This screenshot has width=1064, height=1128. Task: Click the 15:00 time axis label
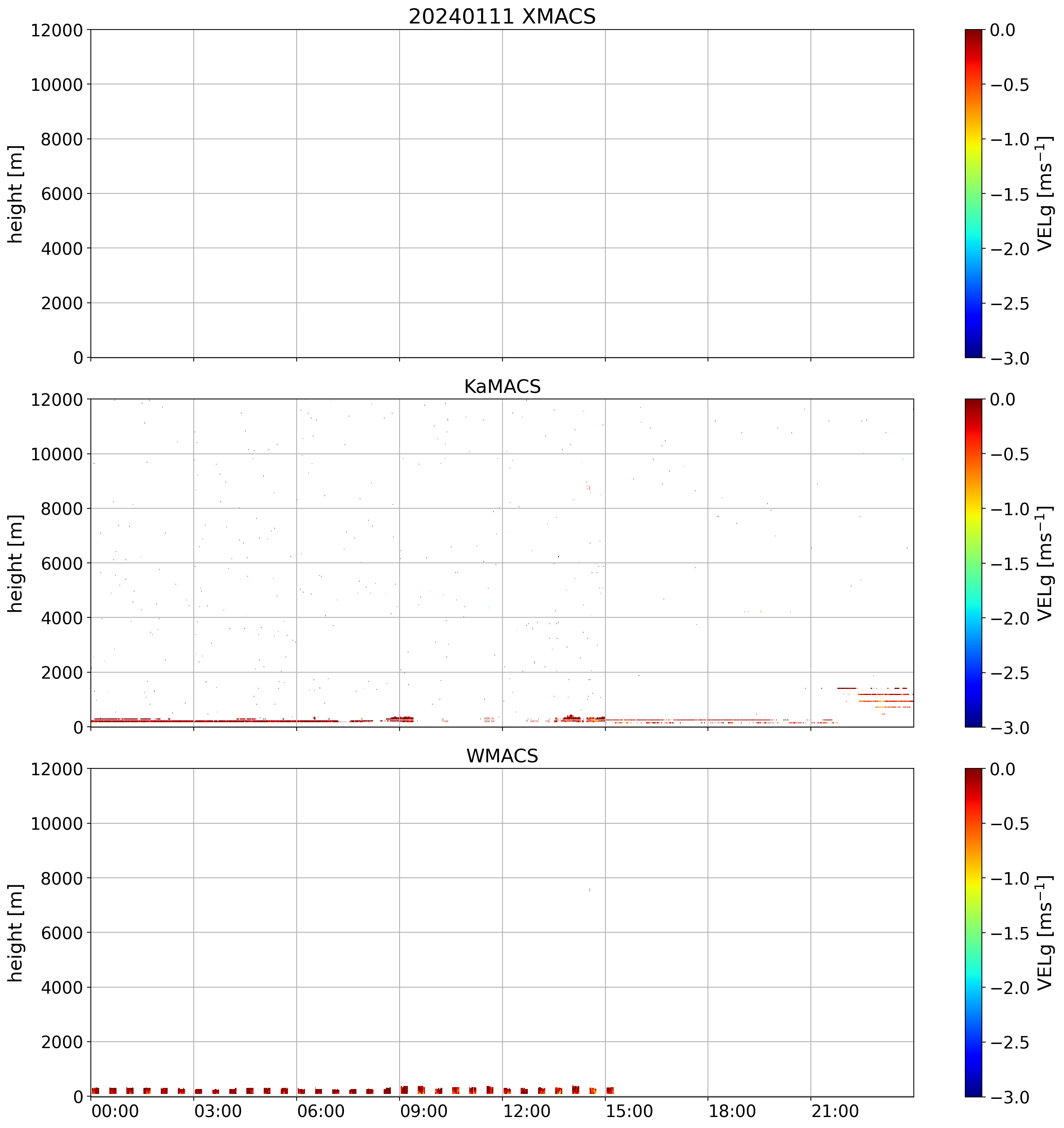(629, 1111)
